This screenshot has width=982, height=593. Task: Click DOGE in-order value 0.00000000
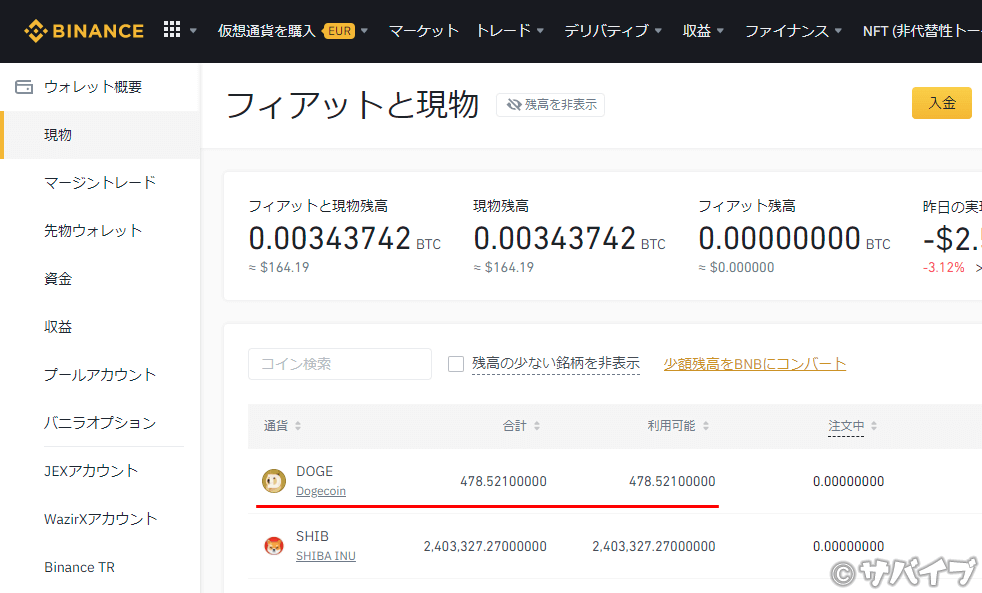point(849,482)
